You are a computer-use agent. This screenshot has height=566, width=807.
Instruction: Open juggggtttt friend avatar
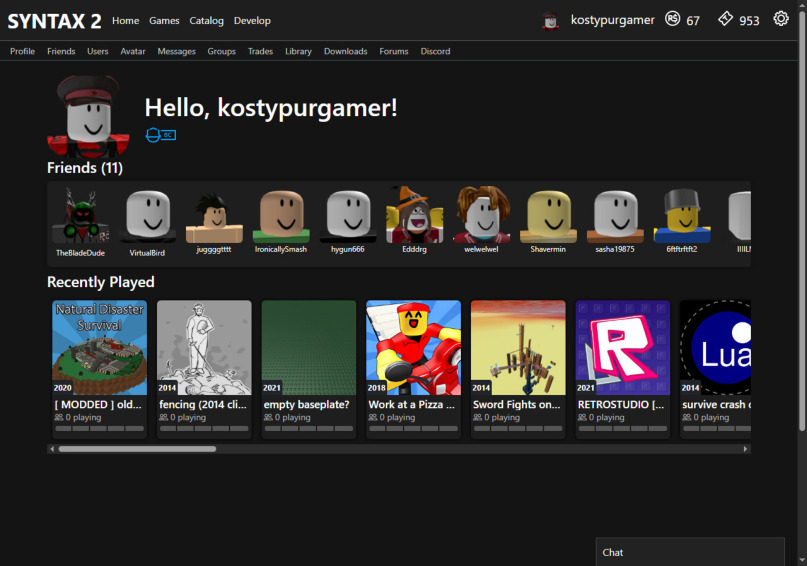click(x=214, y=216)
